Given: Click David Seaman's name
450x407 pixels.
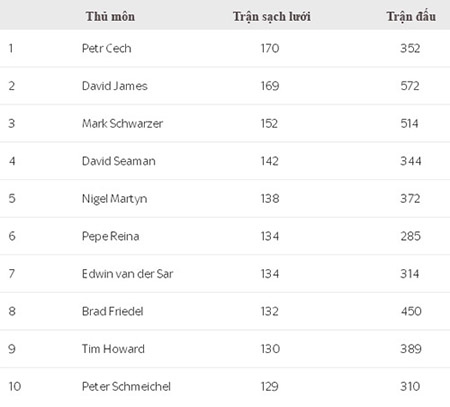Looking at the screenshot, I should click(x=118, y=161).
